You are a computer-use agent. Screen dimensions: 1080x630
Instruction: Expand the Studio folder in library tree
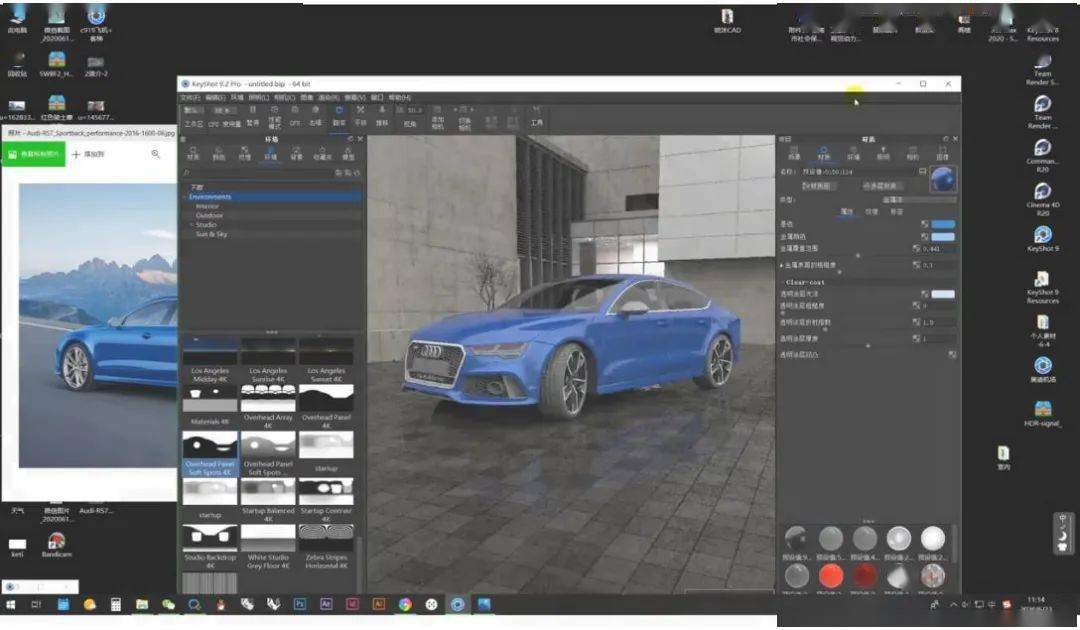(x=191, y=225)
